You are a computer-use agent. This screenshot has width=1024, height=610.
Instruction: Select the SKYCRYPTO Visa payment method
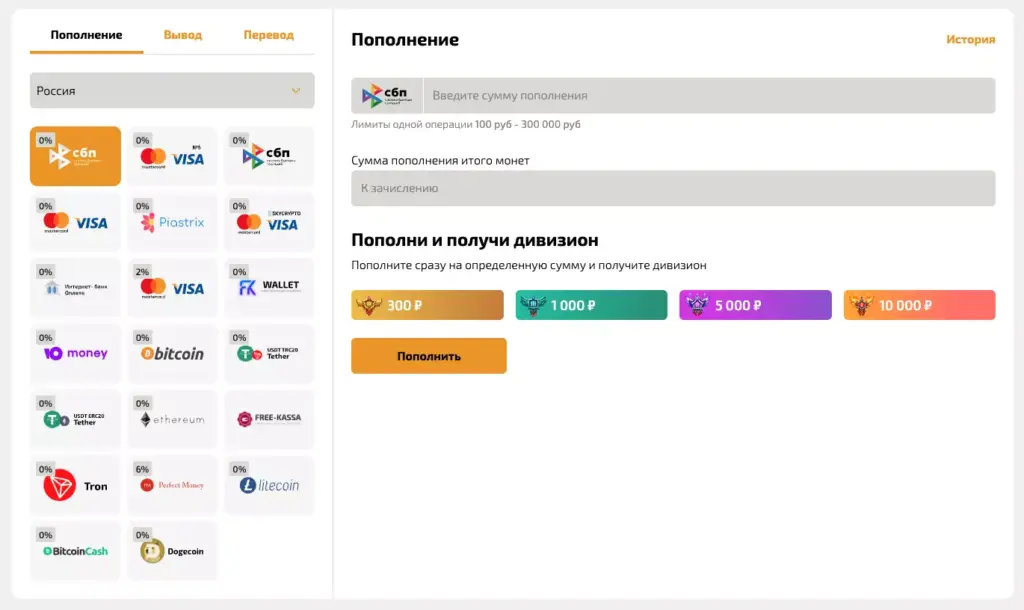pos(268,222)
